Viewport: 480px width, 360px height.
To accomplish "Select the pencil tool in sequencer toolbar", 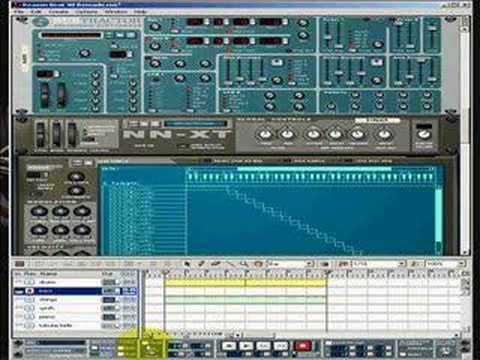I will click(201, 264).
